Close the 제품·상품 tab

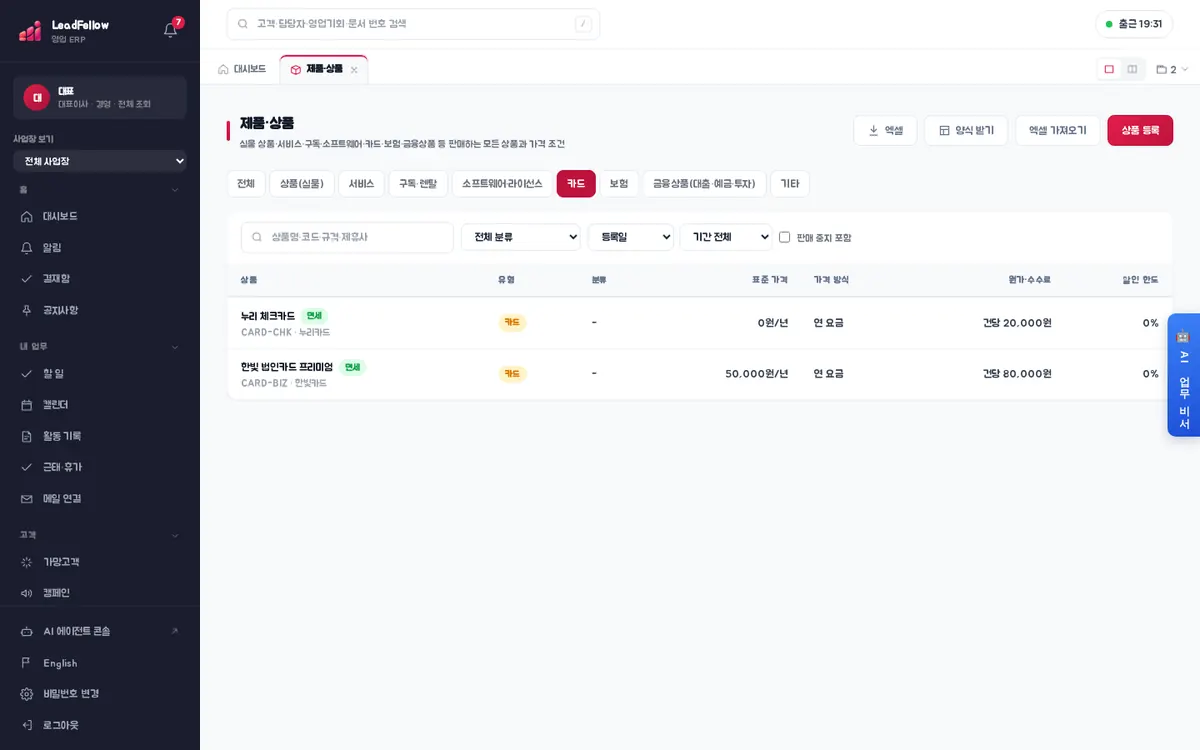pyautogui.click(x=354, y=70)
